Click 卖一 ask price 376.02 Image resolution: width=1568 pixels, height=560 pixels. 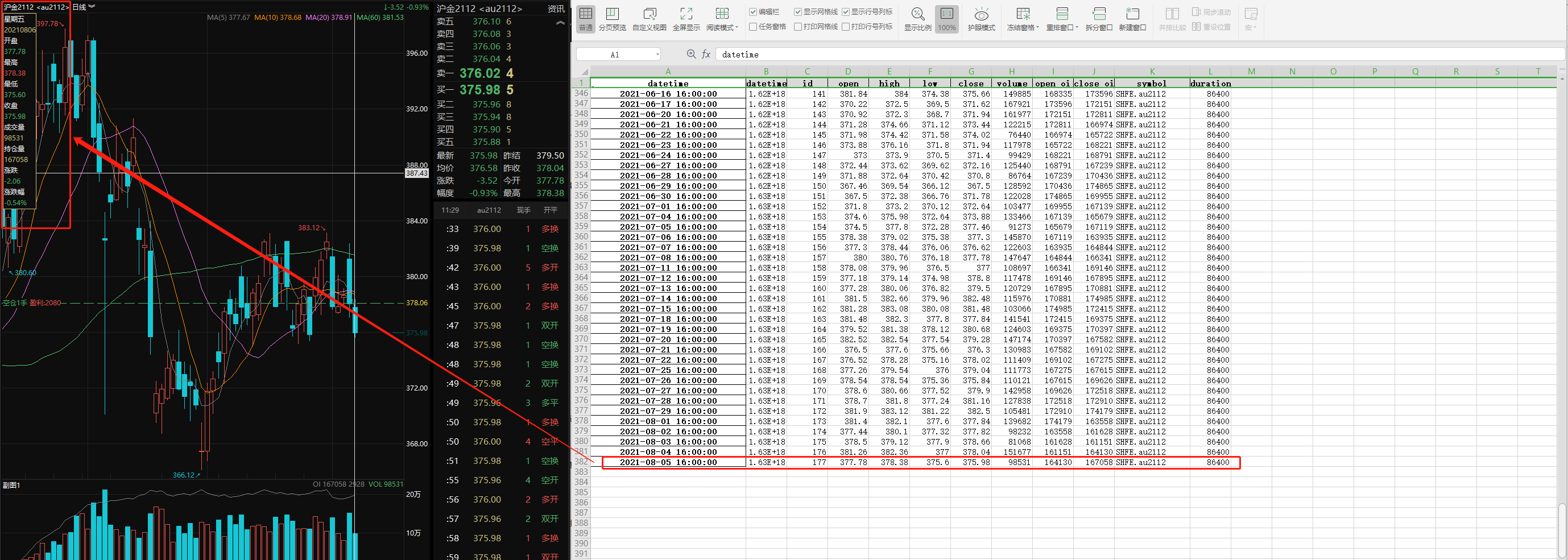[479, 74]
